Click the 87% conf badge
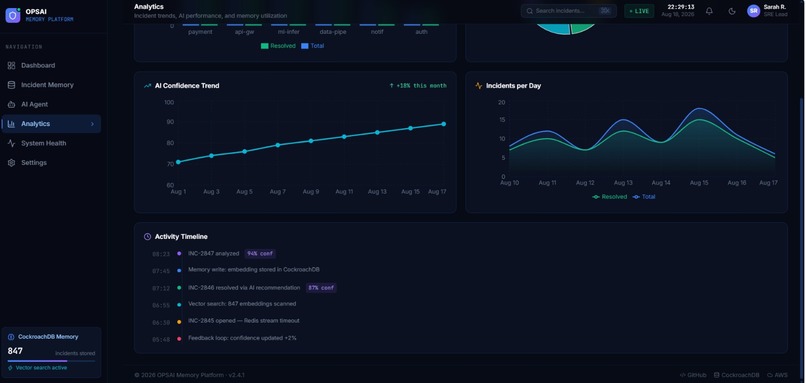 (x=321, y=288)
